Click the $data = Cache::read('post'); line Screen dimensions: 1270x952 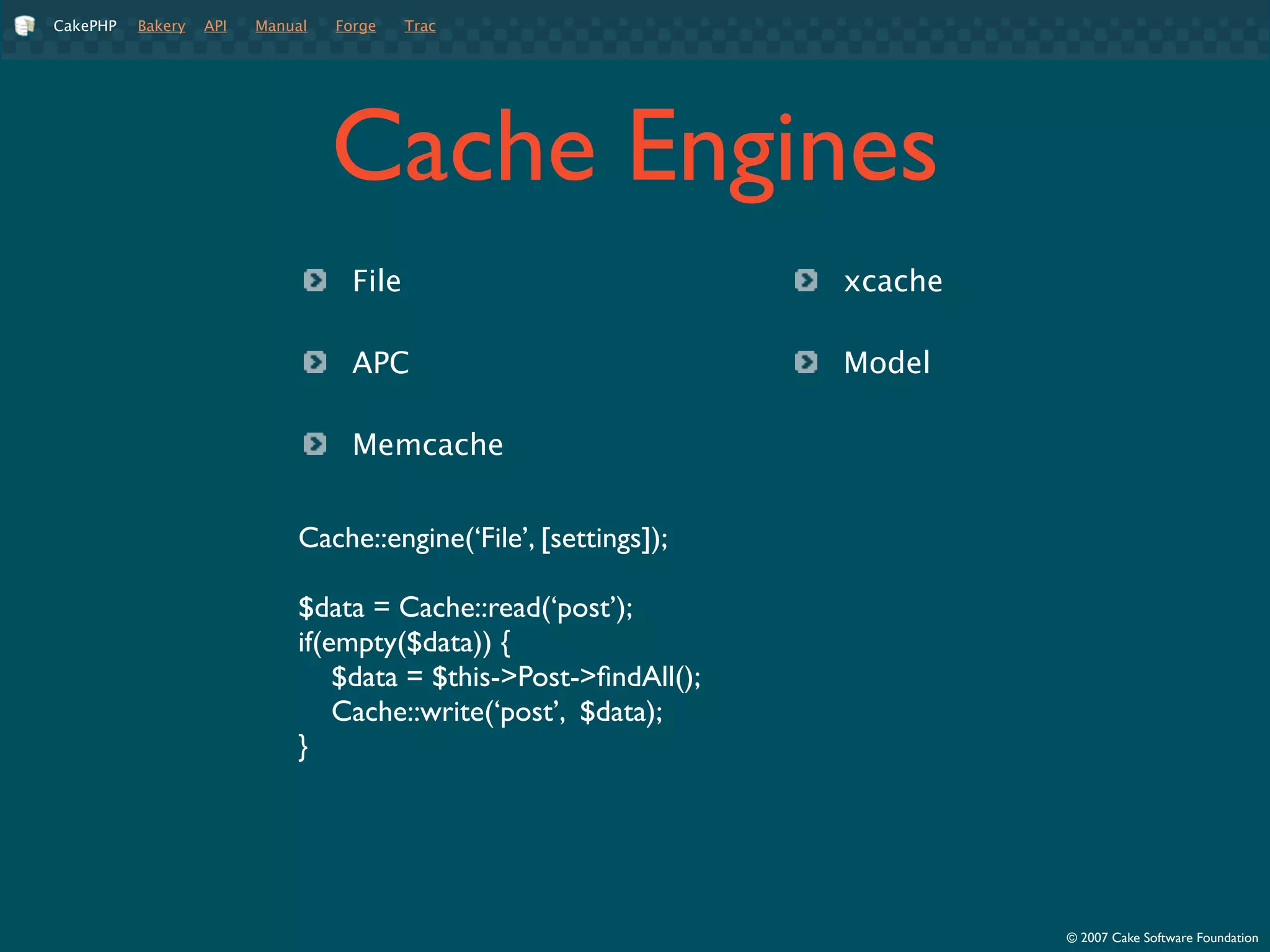tap(466, 608)
